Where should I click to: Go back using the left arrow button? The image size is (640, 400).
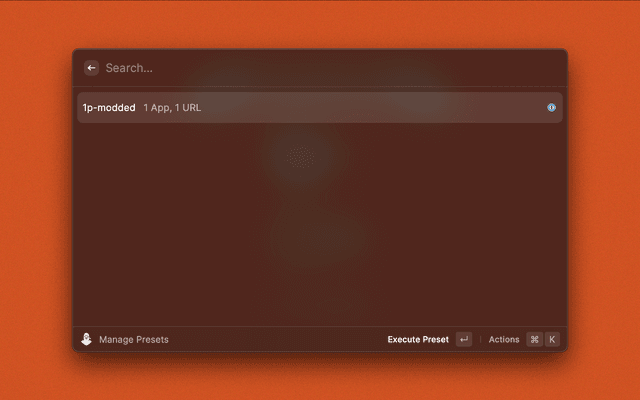tap(91, 68)
